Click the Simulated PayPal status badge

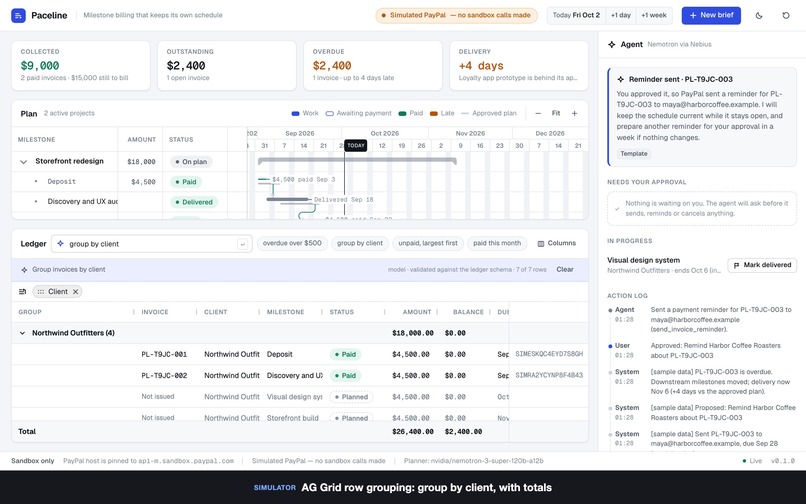(x=456, y=15)
